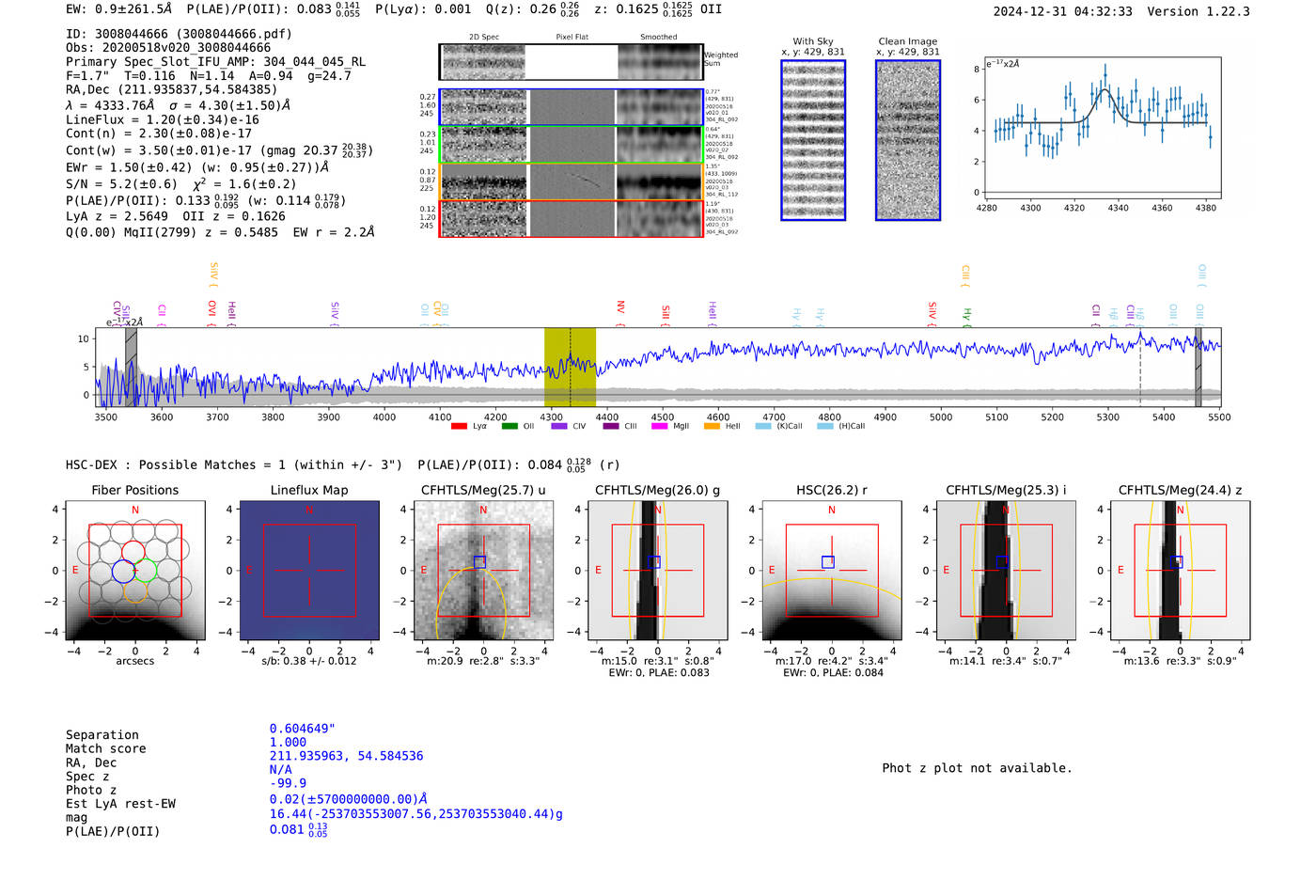
Task: Open the CFHTLS/Meg(24.4) z image
Action: click(1181, 571)
